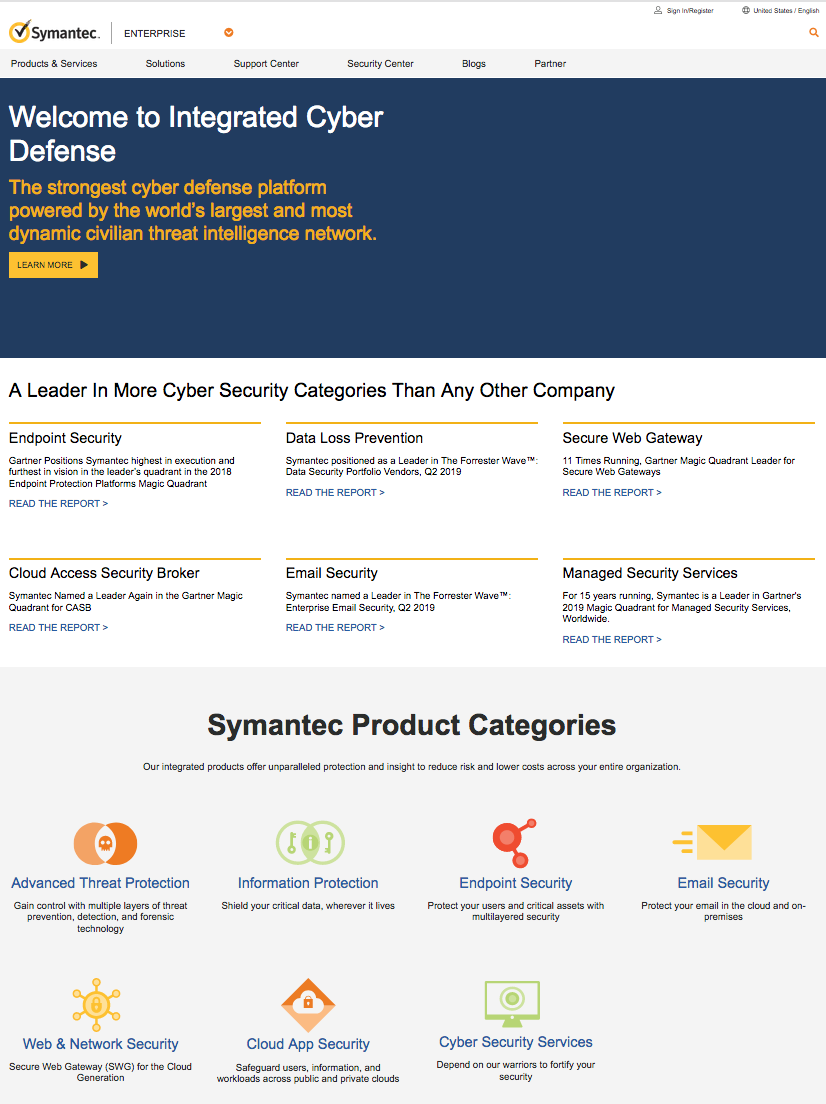Viewport: 826px width, 1104px height.
Task: Click the Email Security heading in leader section
Action: [332, 573]
